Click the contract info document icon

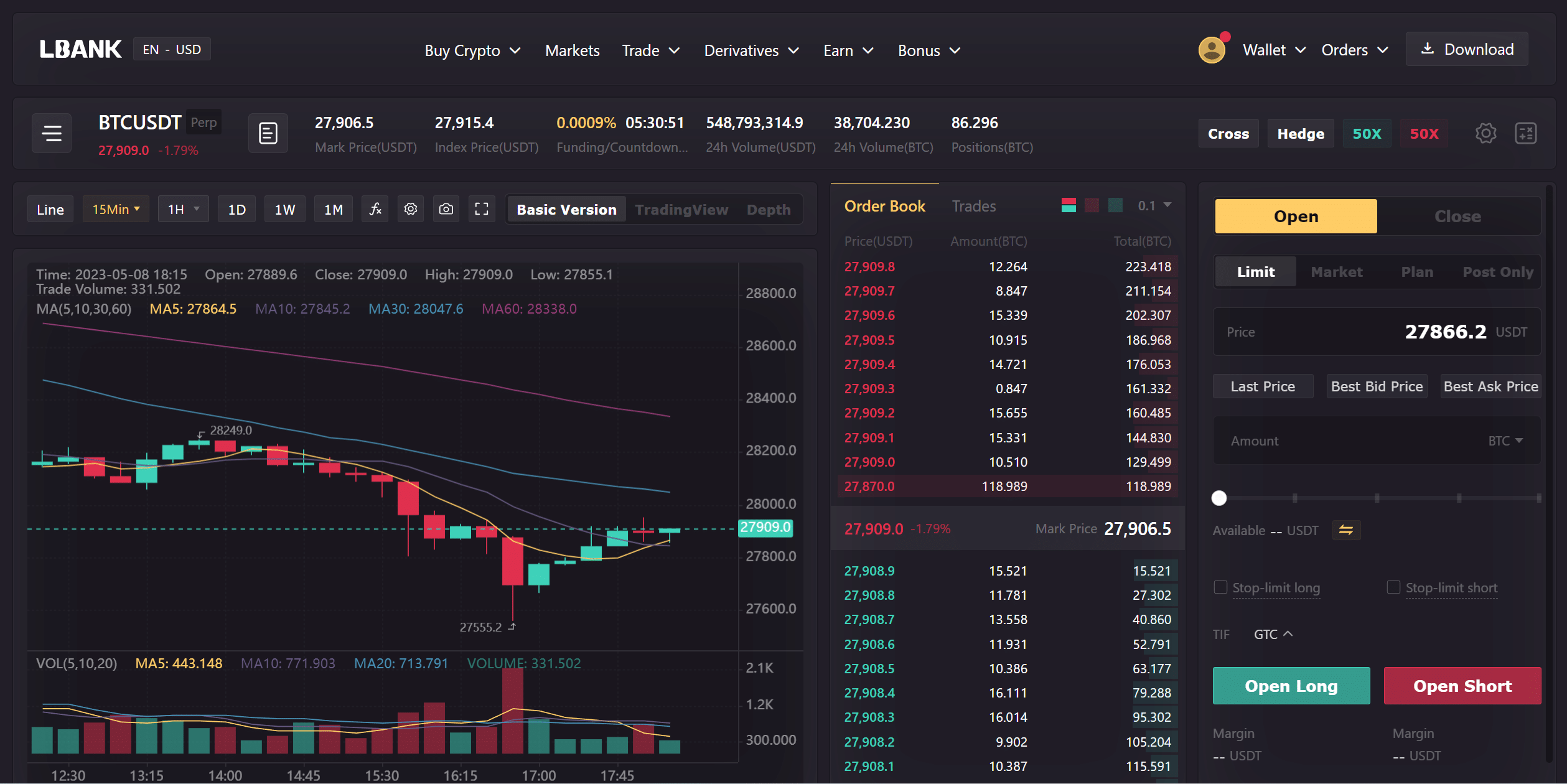268,133
